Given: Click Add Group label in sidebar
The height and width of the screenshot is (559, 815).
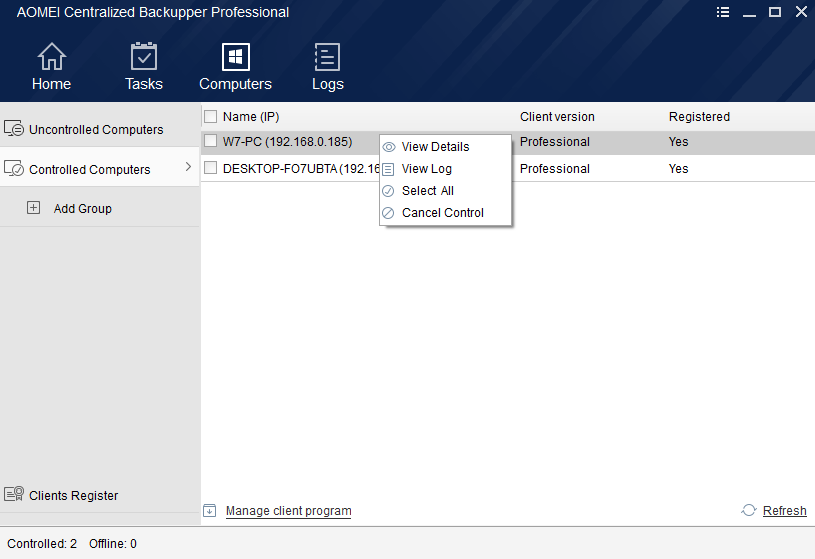Looking at the screenshot, I should (x=83, y=209).
